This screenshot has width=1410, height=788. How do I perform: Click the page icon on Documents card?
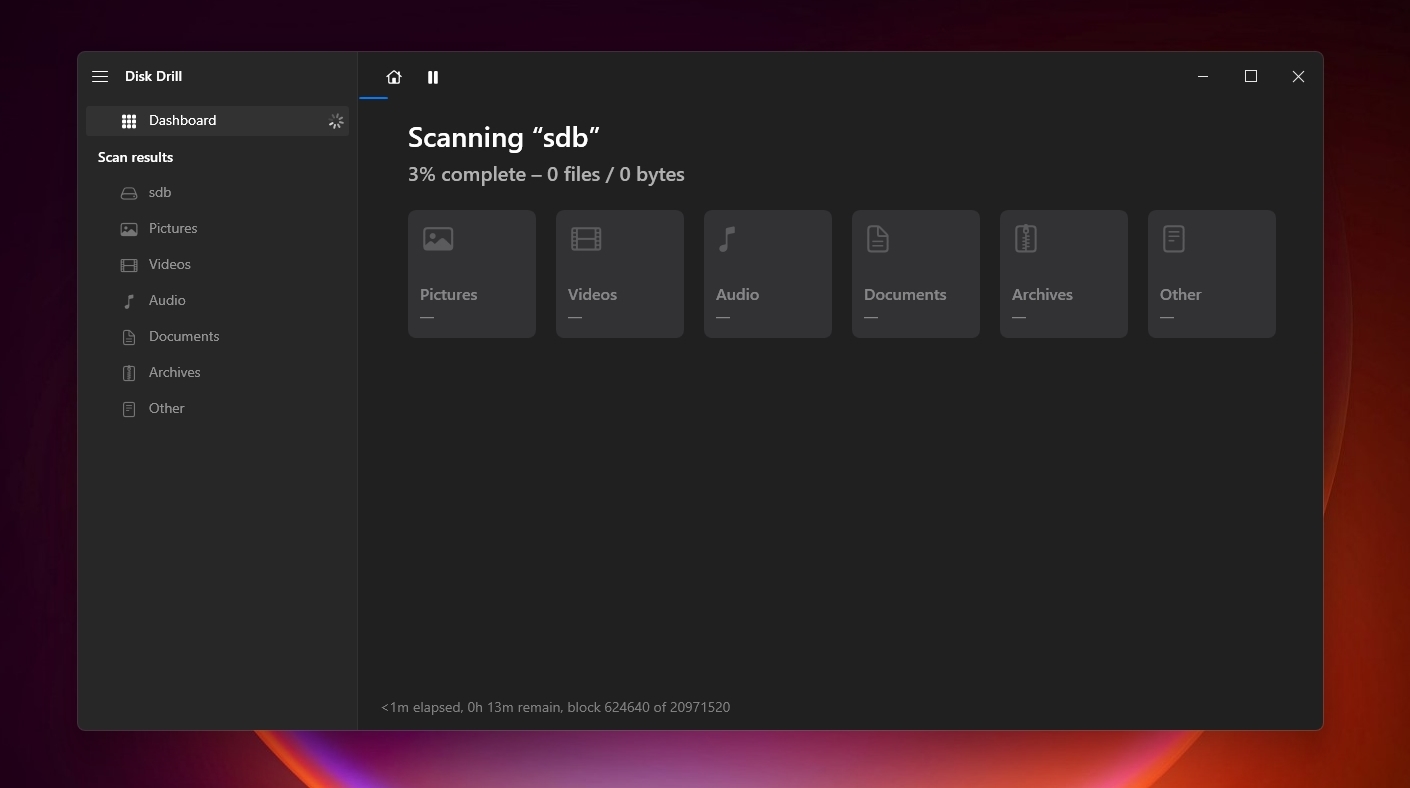click(x=877, y=239)
